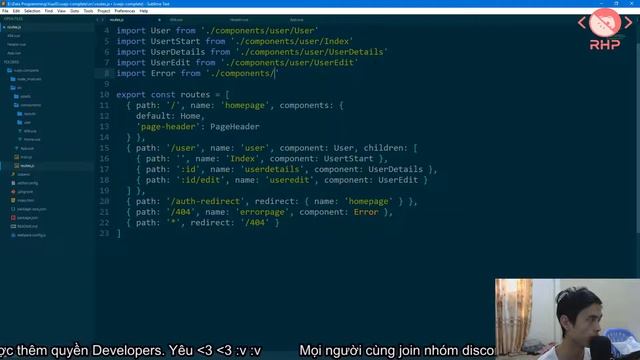Collapse the vuejs-complete root folder
Viewport: 640px width, 360px height.
[9, 70]
